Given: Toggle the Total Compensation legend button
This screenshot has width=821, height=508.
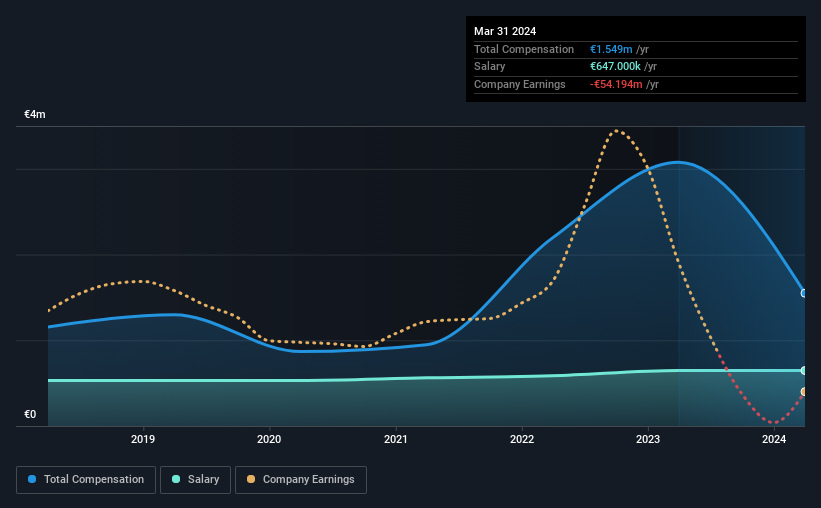Looking at the screenshot, I should [x=86, y=480].
